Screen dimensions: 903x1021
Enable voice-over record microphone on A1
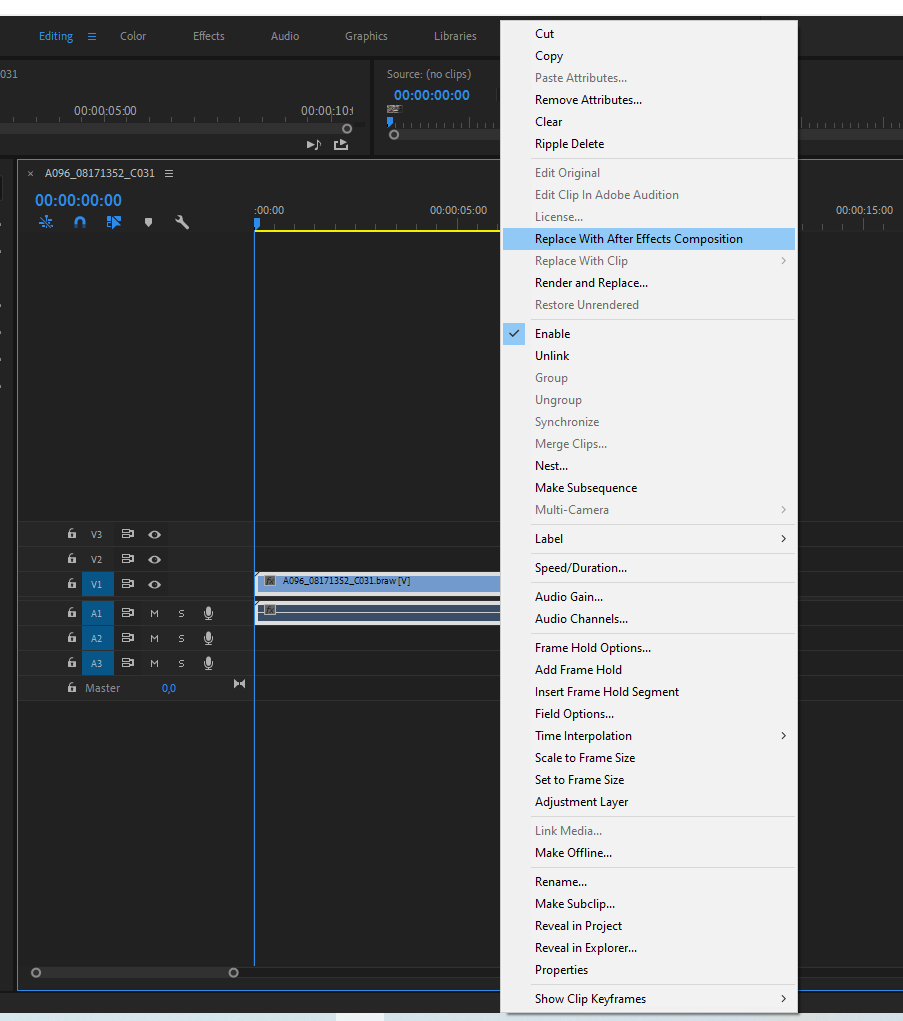[x=208, y=613]
